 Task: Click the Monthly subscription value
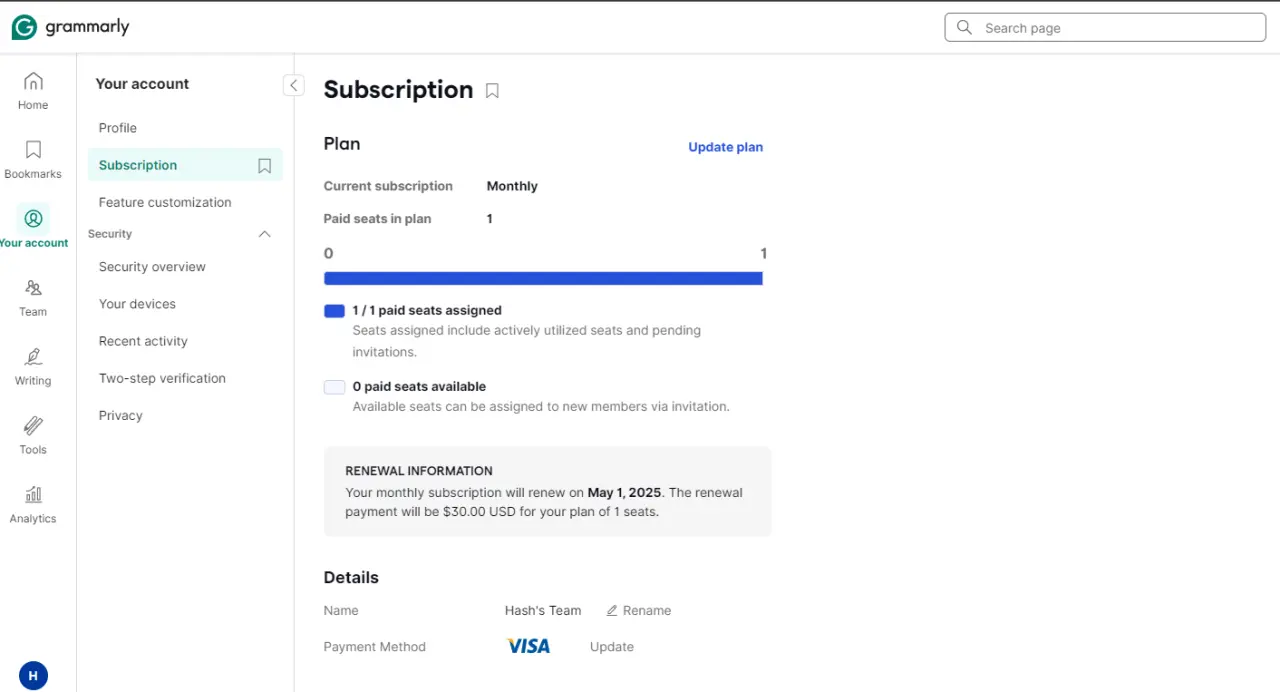tap(512, 186)
